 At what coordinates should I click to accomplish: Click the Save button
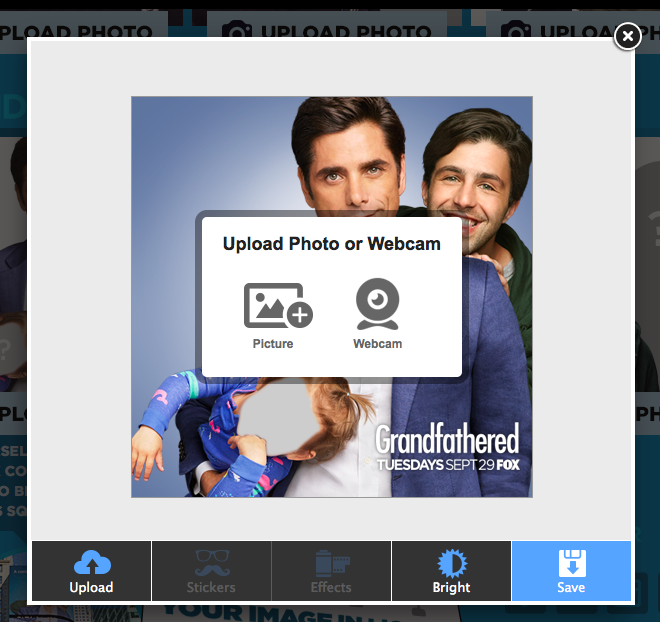[x=571, y=571]
